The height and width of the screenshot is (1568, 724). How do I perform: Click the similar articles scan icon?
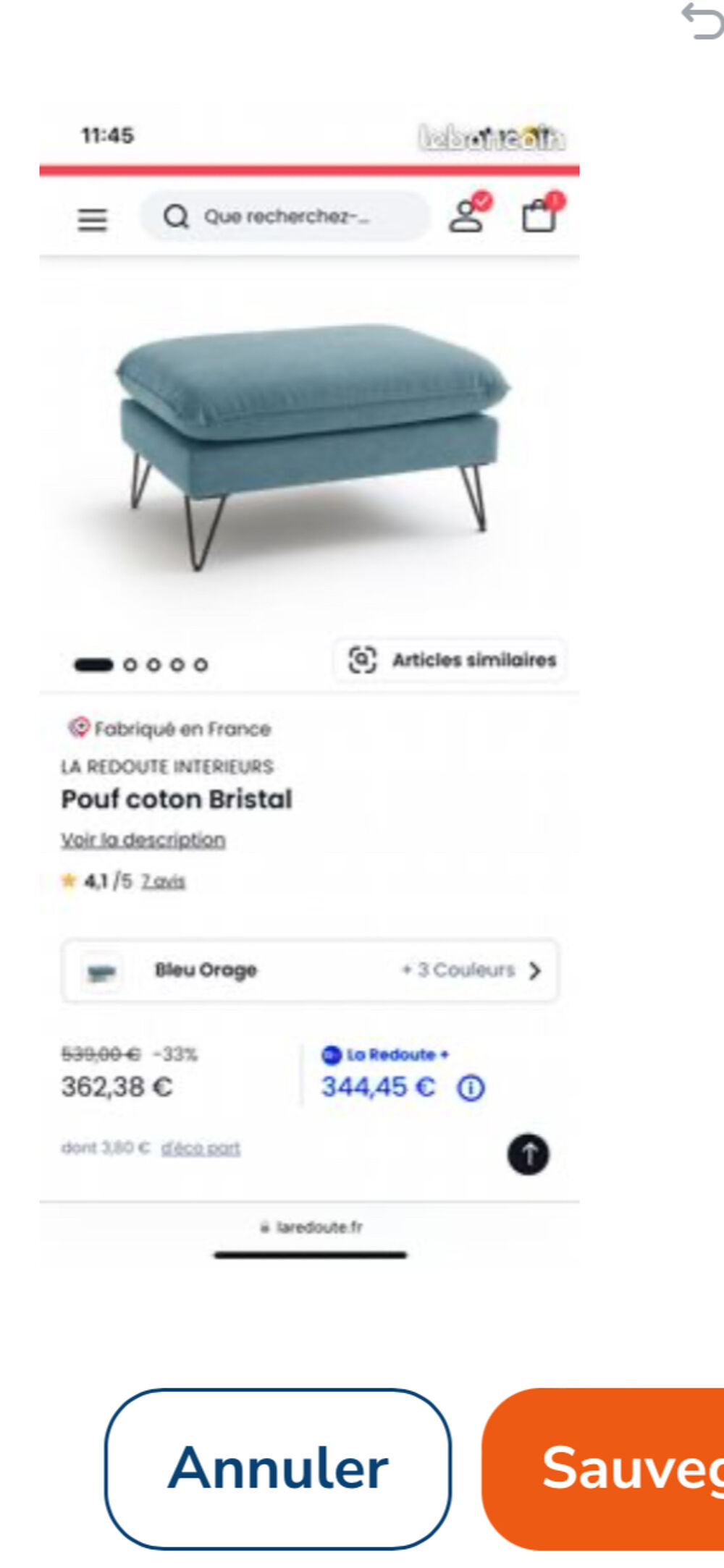pos(362,659)
